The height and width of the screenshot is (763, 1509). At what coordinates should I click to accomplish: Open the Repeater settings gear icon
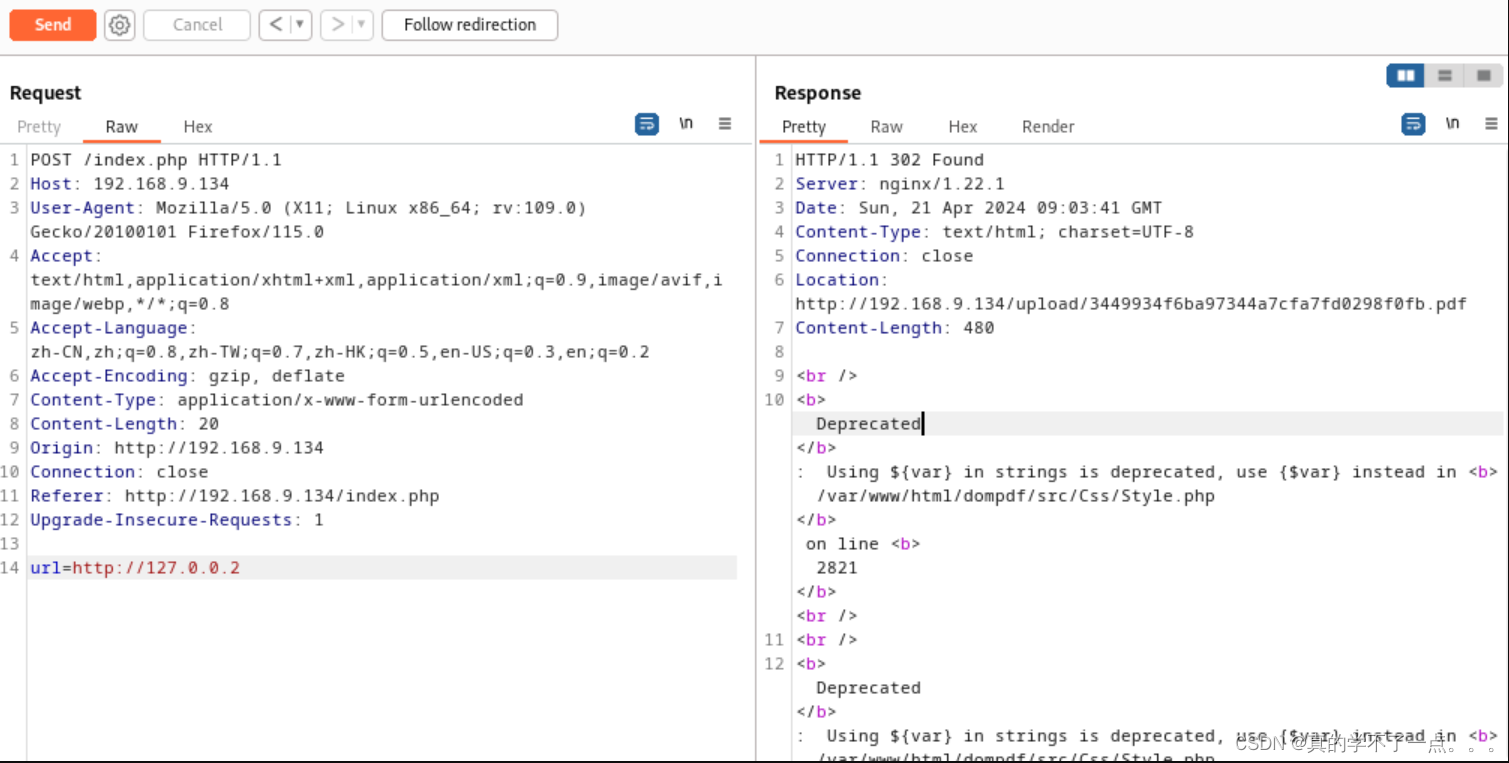coord(119,25)
